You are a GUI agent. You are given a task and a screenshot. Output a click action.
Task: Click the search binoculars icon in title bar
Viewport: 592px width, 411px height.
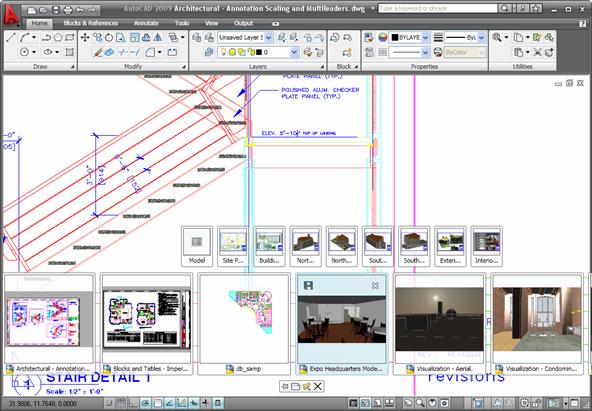click(x=504, y=8)
